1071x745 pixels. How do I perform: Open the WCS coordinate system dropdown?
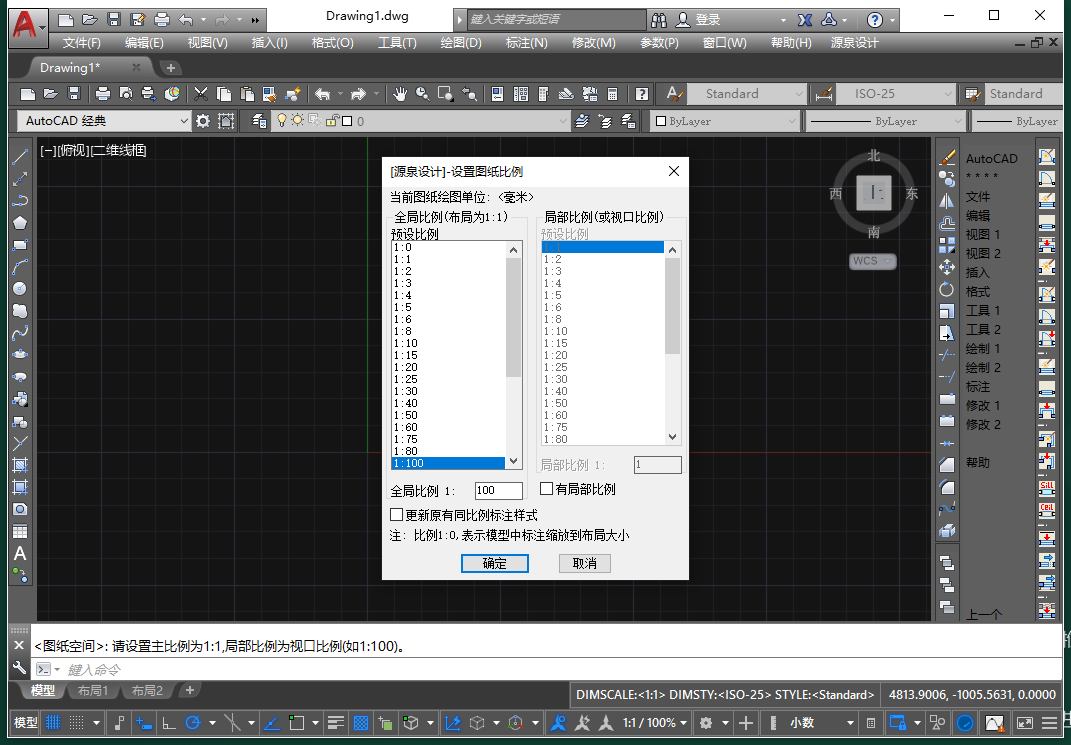click(872, 261)
